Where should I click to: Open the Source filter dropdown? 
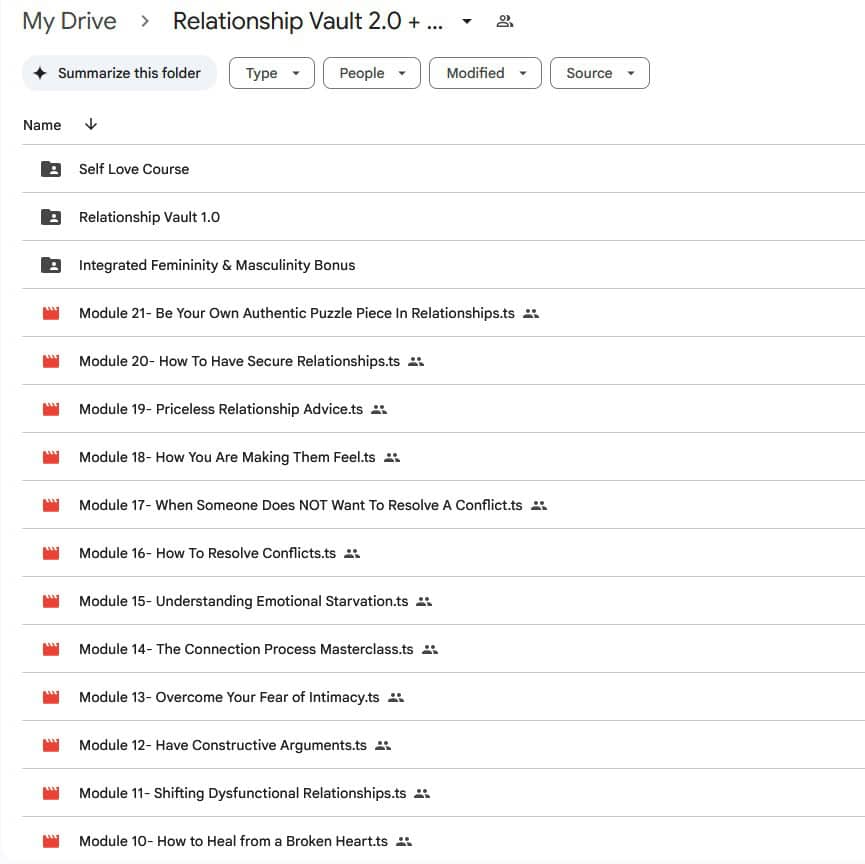599,73
